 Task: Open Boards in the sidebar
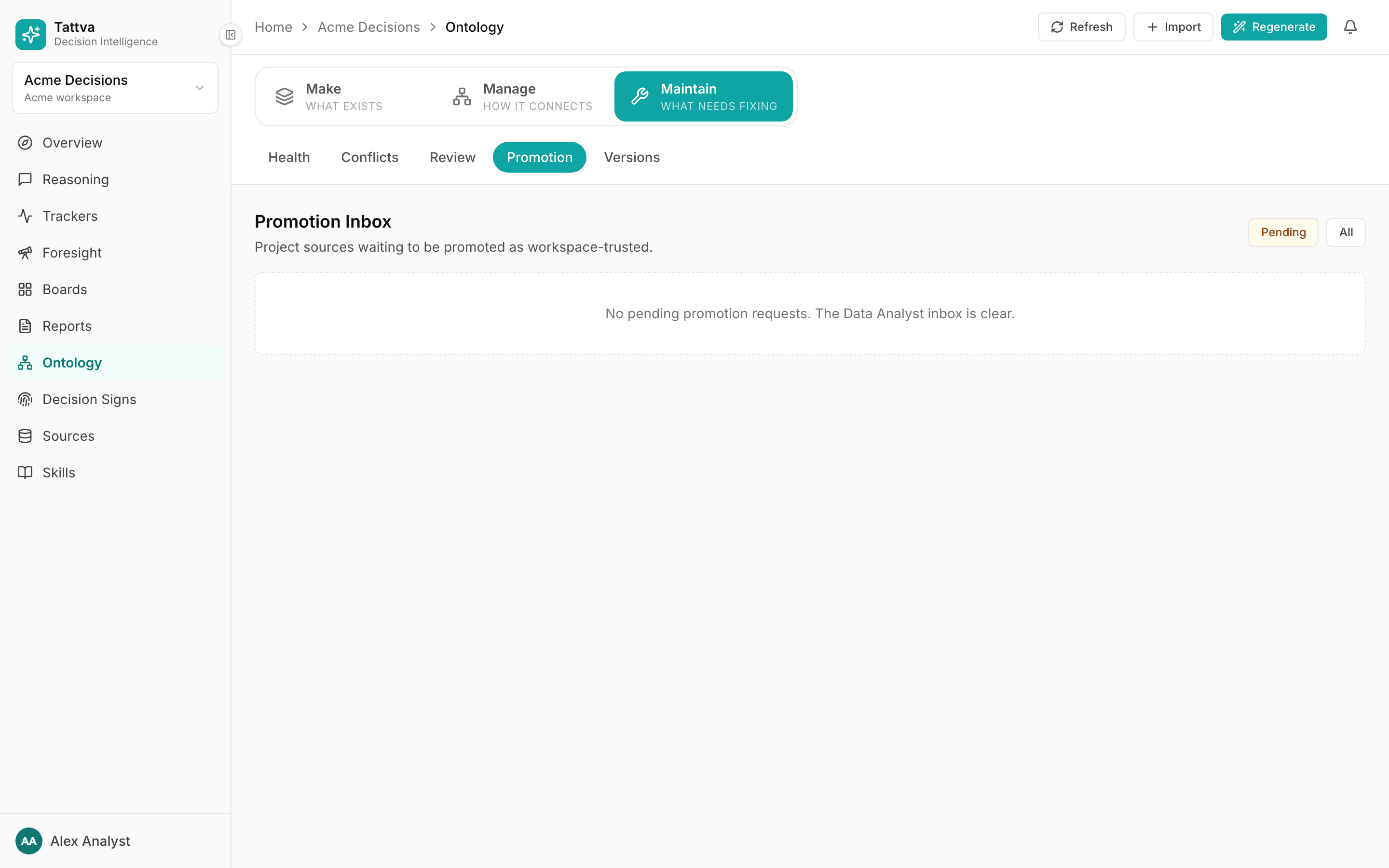[115, 289]
